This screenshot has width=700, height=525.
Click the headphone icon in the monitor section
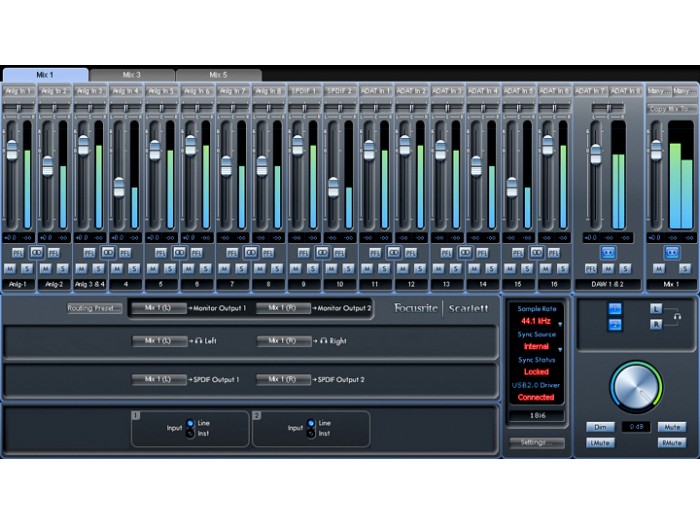677,316
